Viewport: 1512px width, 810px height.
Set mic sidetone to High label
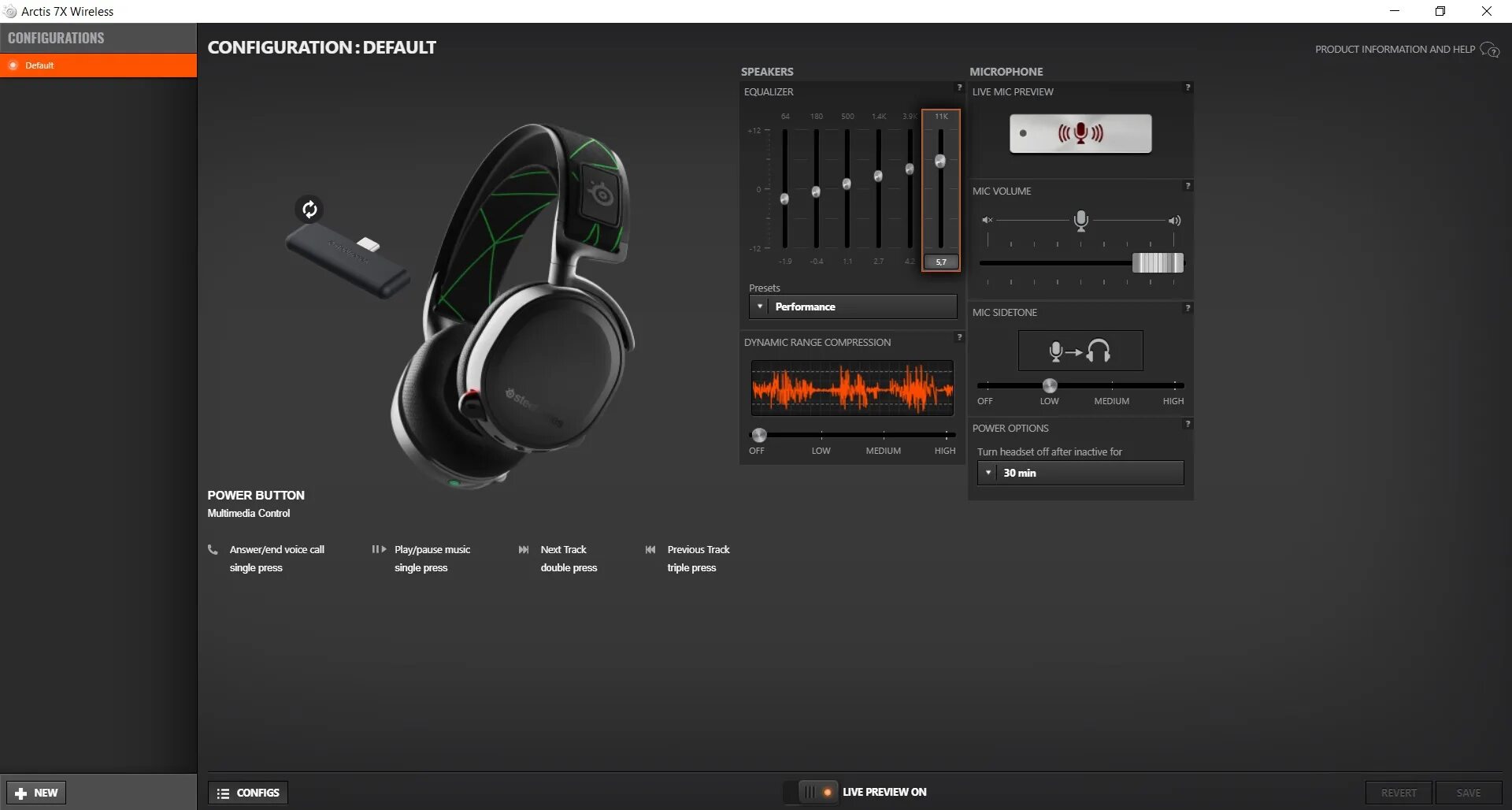pos(1173,401)
